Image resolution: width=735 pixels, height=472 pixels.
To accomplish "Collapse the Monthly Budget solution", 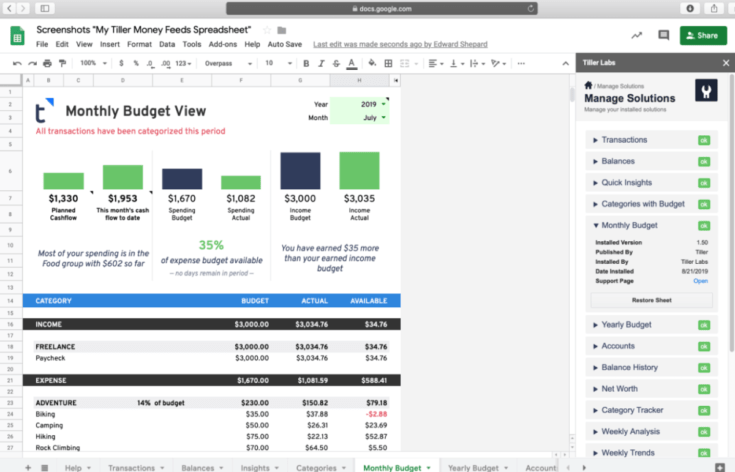I will (652, 225).
